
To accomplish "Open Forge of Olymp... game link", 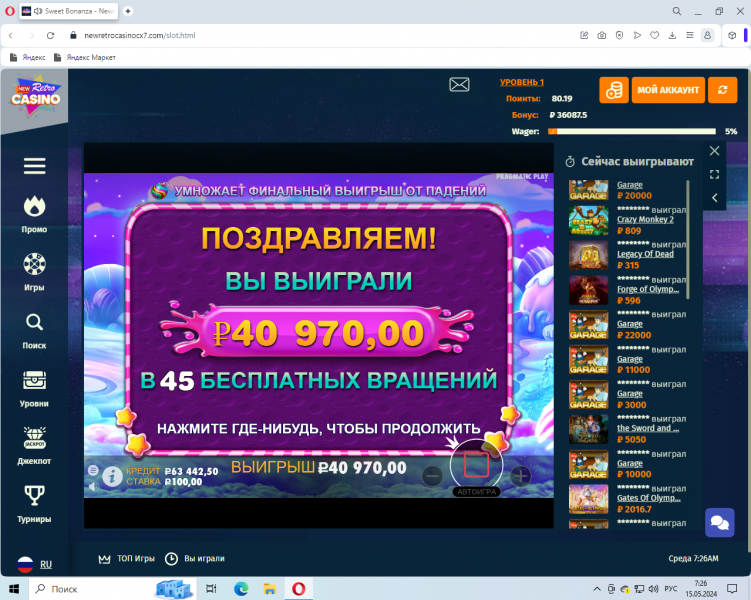I will (x=648, y=289).
